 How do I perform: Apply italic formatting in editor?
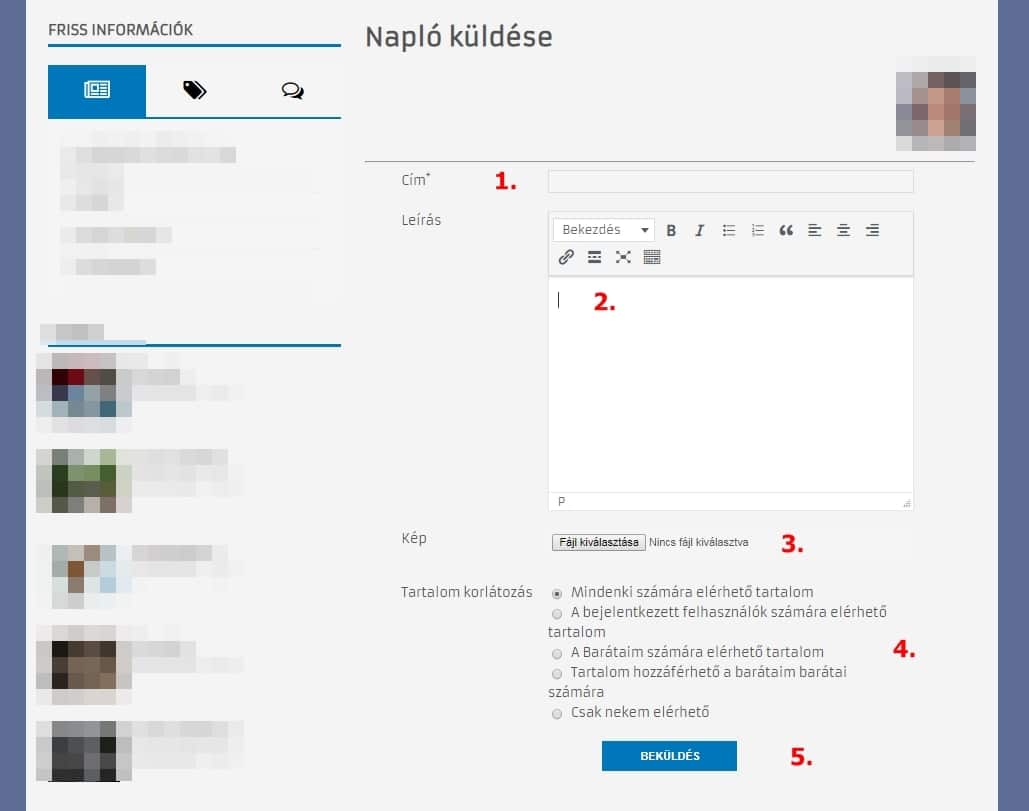(x=699, y=230)
